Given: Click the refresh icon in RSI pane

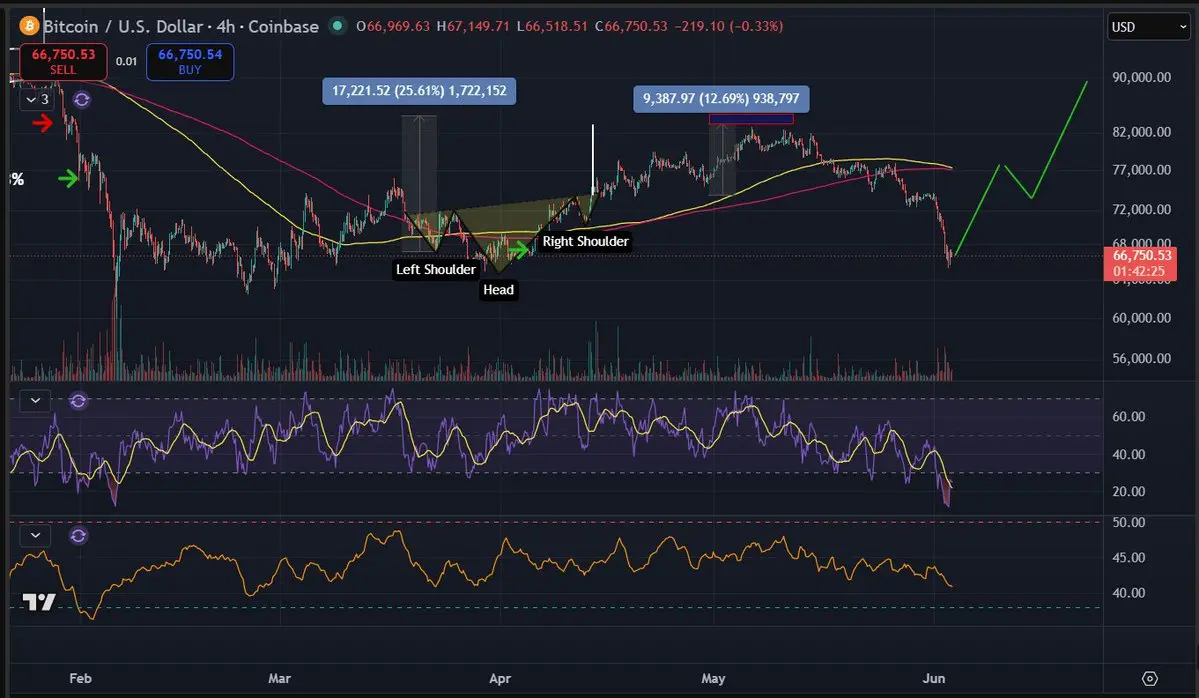Looking at the screenshot, I should [78, 401].
